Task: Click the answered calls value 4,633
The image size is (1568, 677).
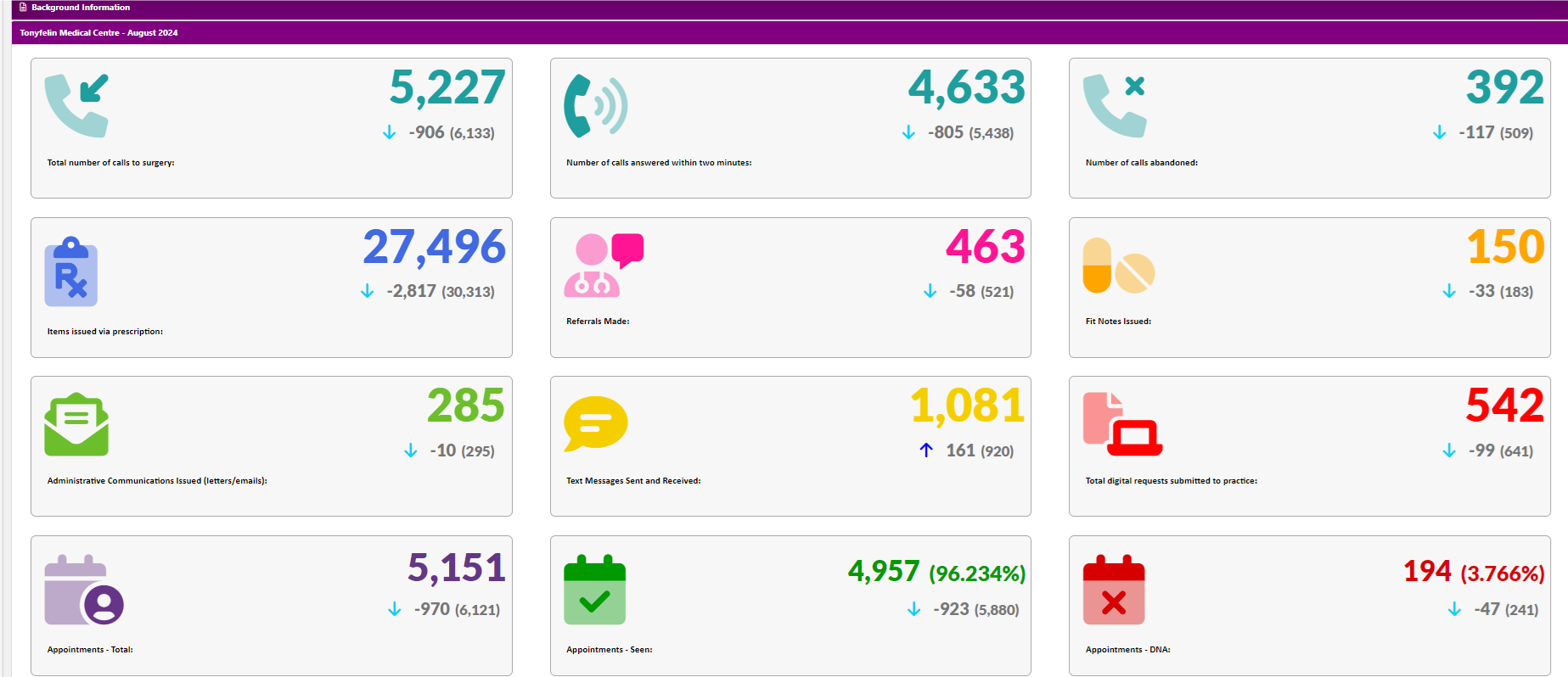Action: pyautogui.click(x=967, y=87)
